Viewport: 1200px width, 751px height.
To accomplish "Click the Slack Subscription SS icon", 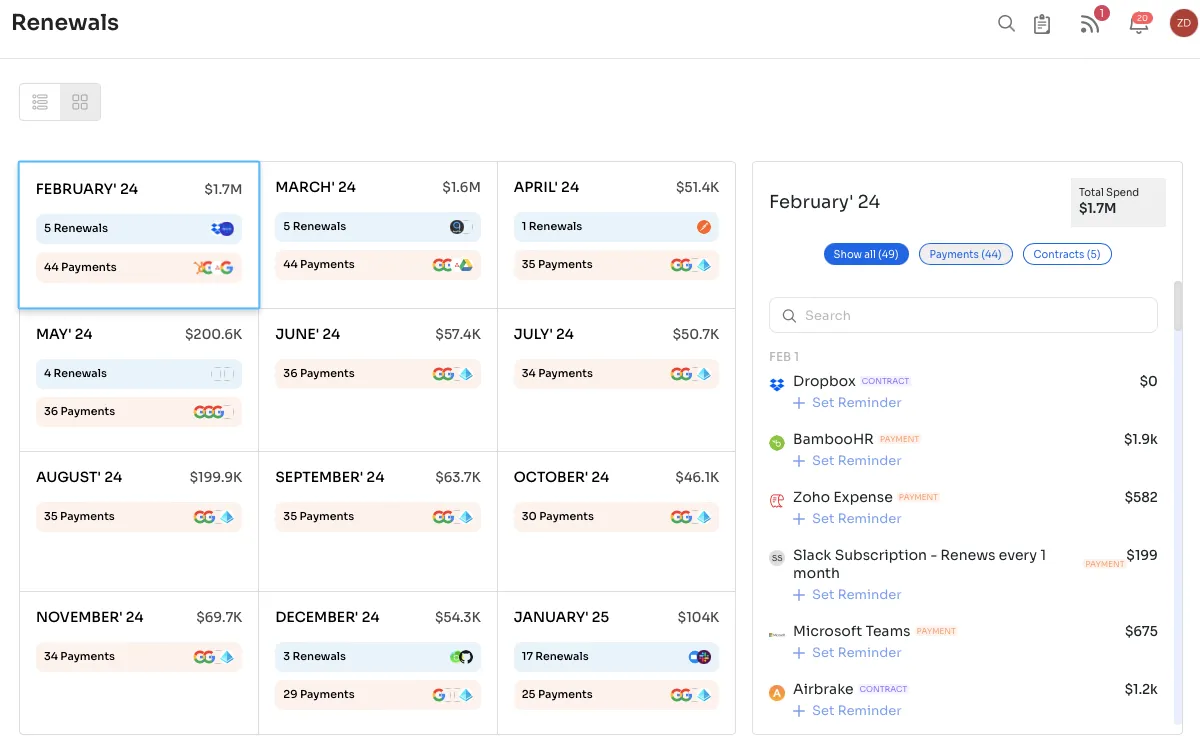I will pyautogui.click(x=777, y=558).
